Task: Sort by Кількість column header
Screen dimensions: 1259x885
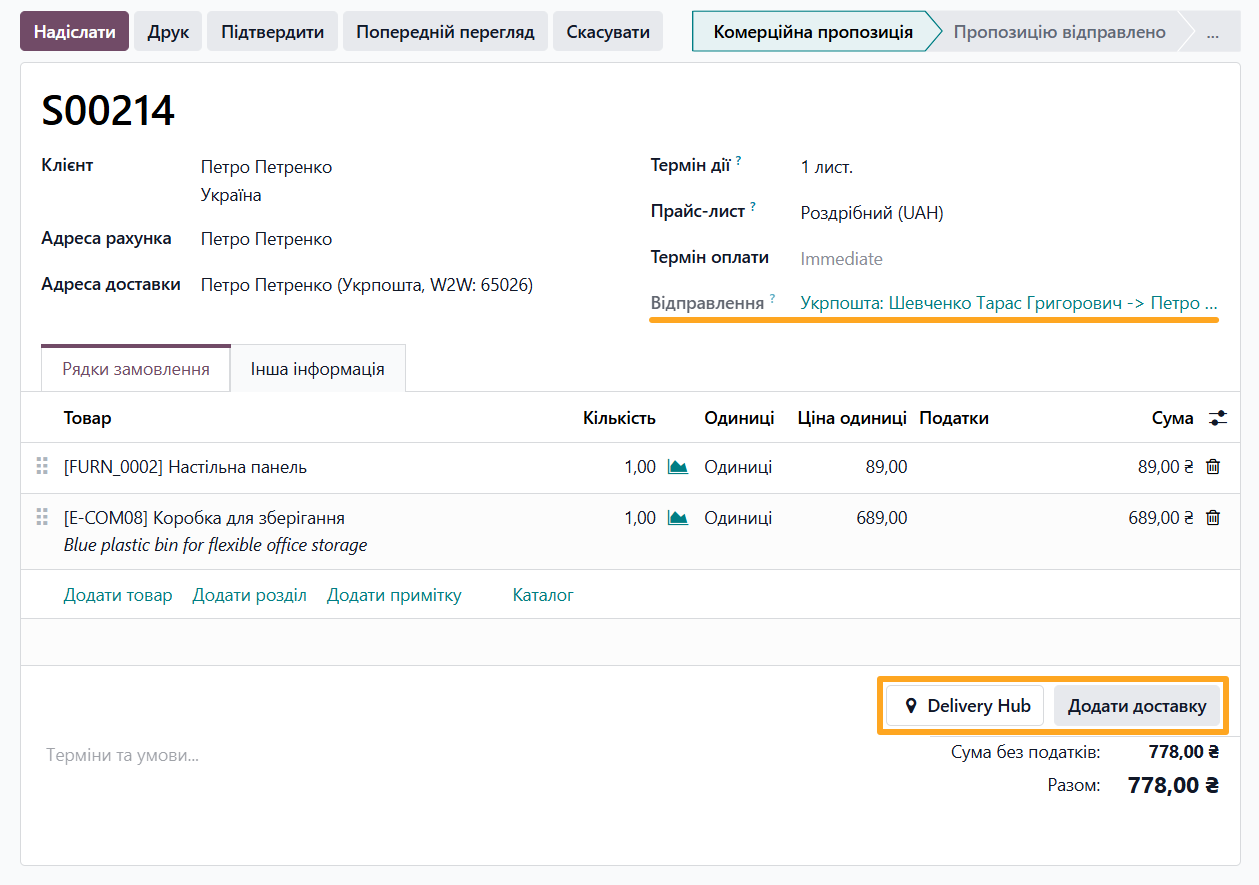Action: point(619,418)
